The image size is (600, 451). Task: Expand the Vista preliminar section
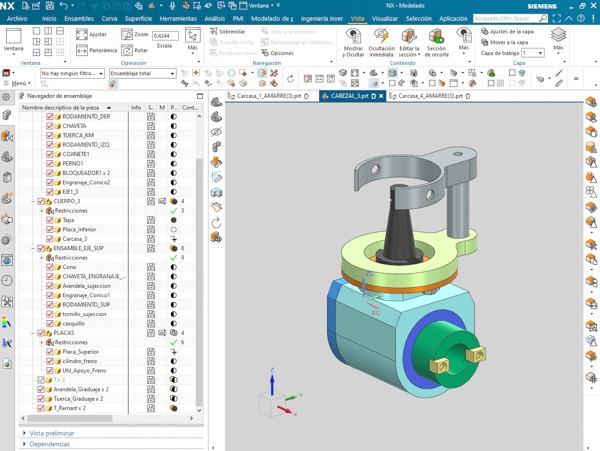(x=51, y=434)
